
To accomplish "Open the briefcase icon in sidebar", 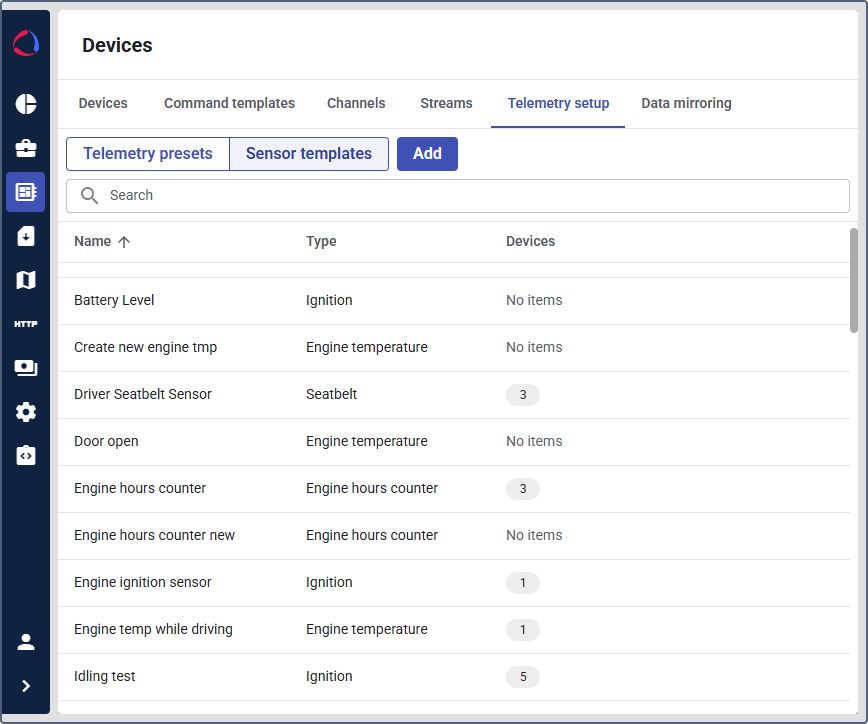I will pyautogui.click(x=26, y=148).
